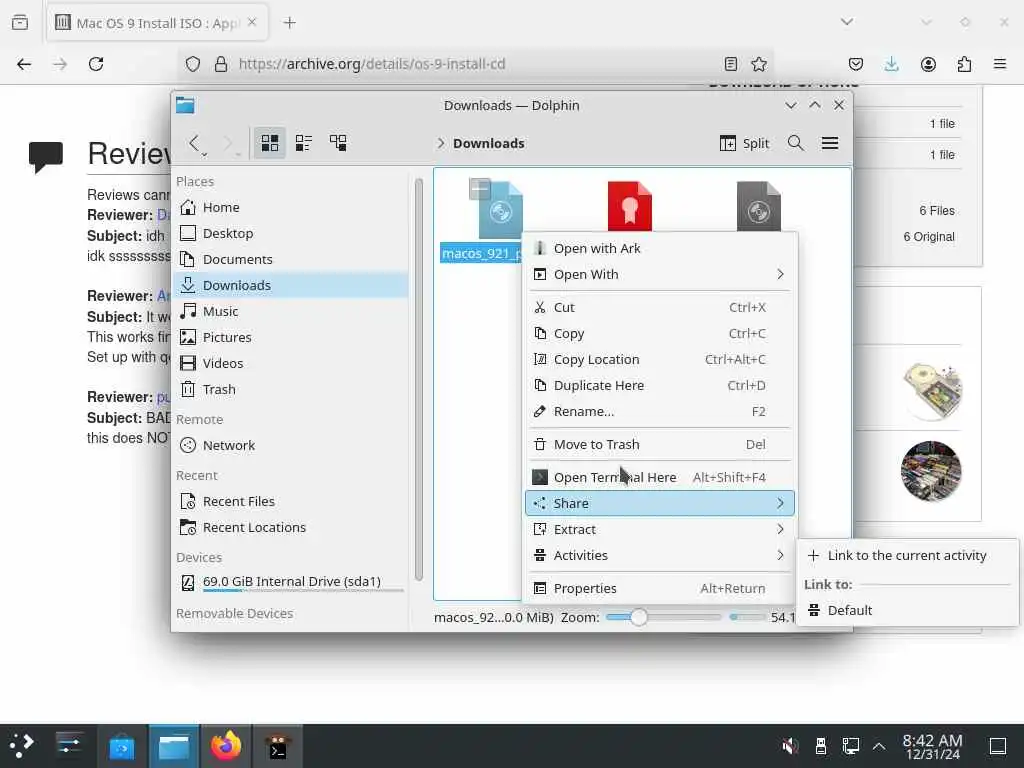The width and height of the screenshot is (1024, 768).
Task: Go back in Firefox
Action: (24, 64)
